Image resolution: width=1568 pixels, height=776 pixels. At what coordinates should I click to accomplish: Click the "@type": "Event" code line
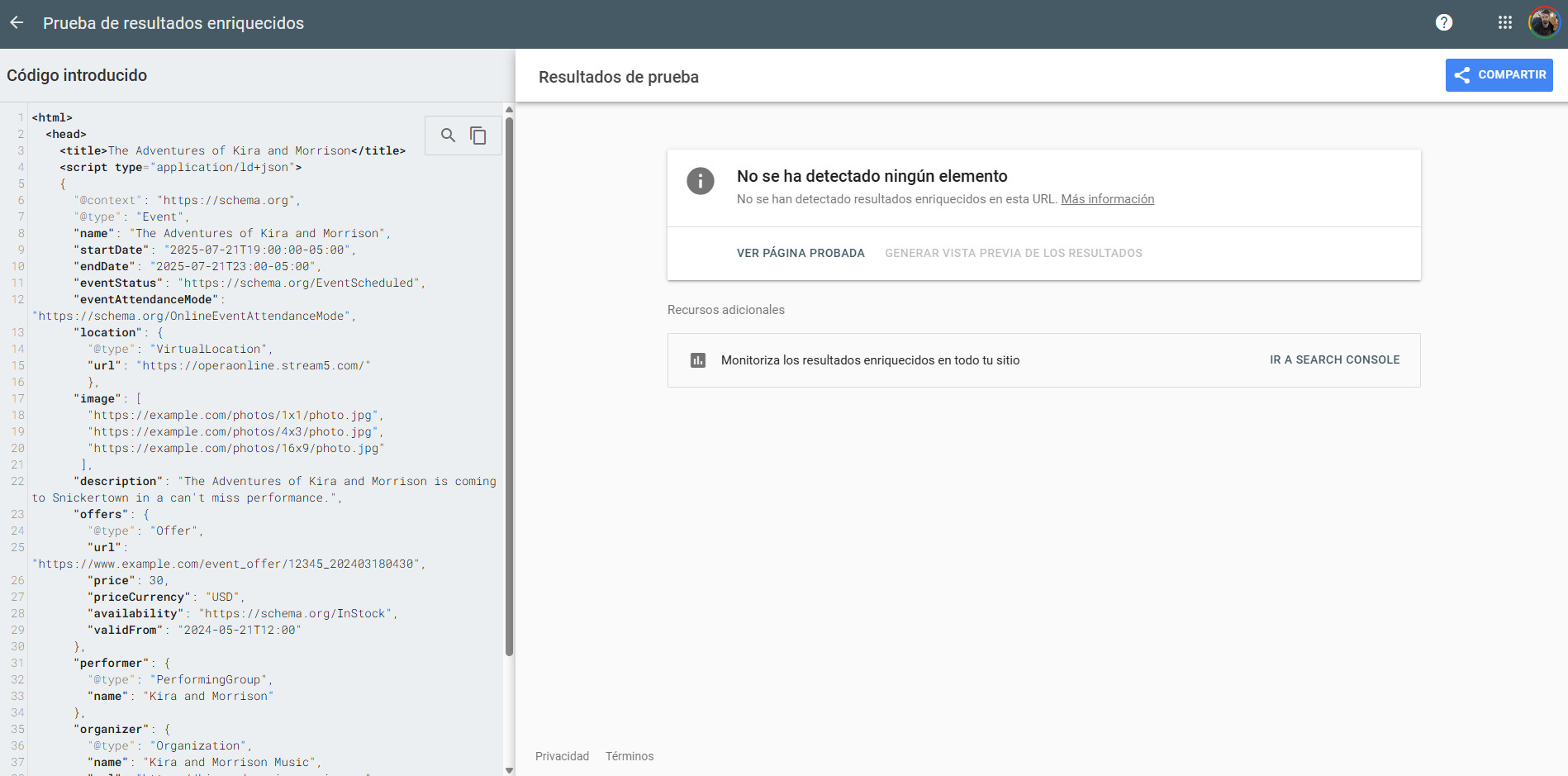pyautogui.click(x=132, y=217)
